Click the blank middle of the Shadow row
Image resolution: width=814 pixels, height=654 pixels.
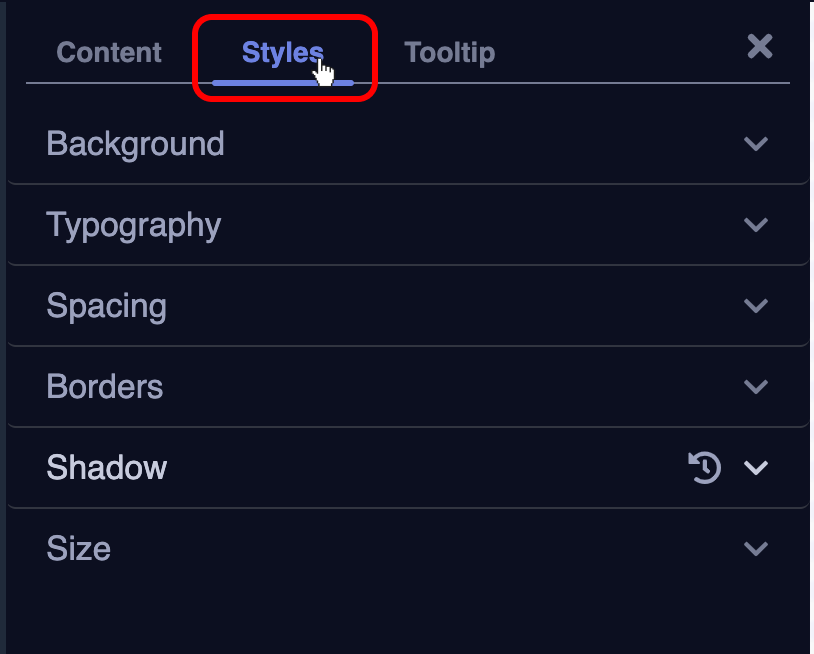[x=420, y=467]
